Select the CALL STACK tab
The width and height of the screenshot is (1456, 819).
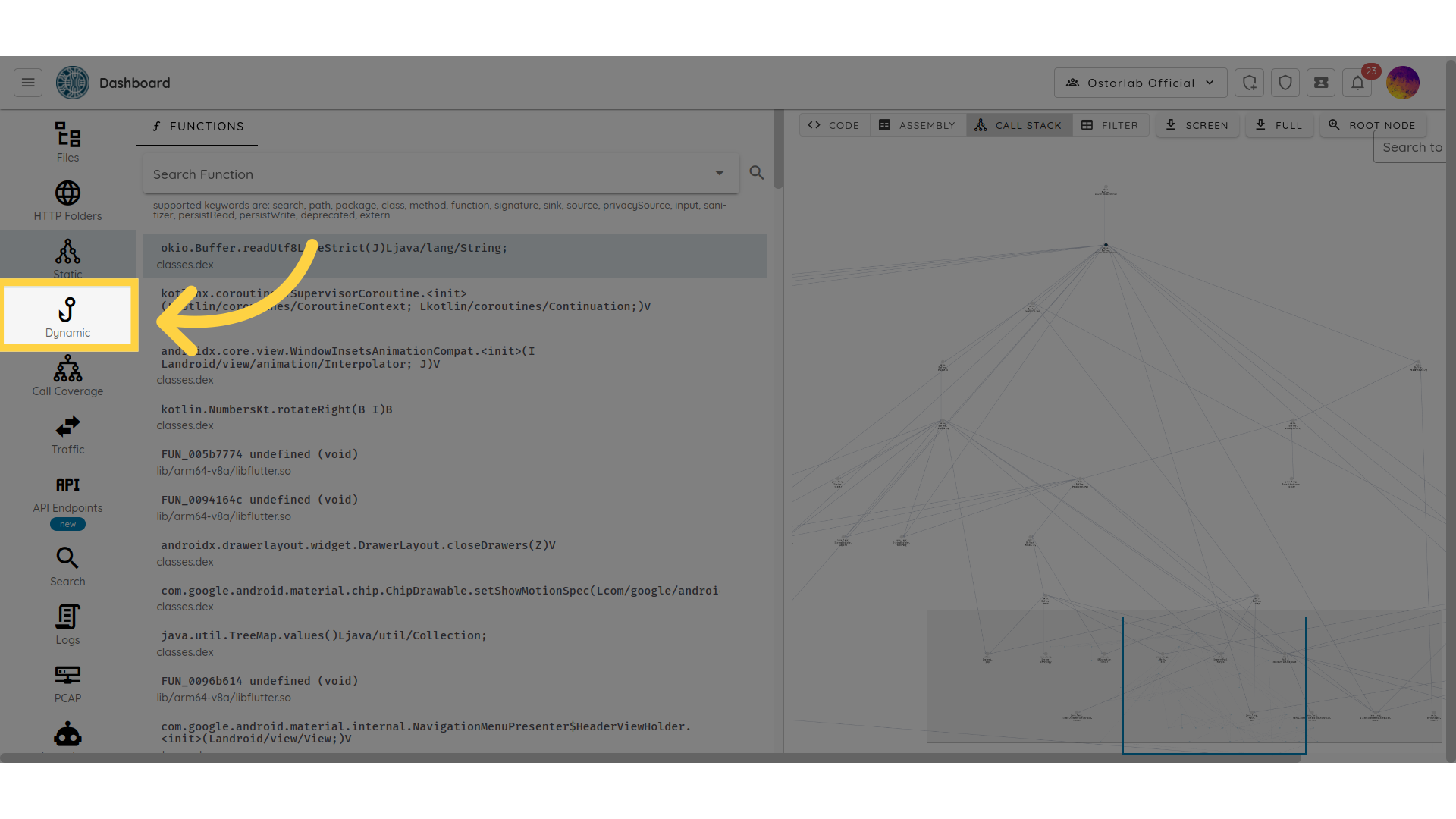pos(1018,125)
